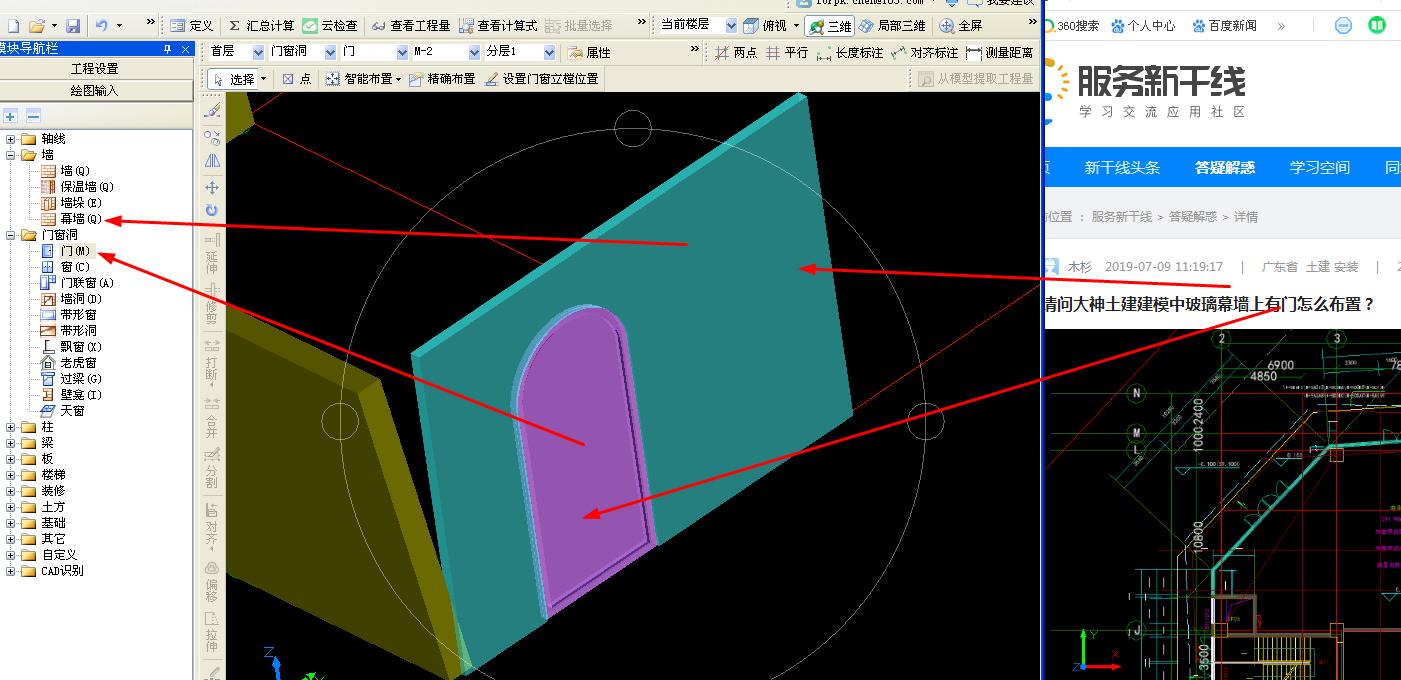Open the 工程设置 panel tab
This screenshot has width=1401, height=680.
pyautogui.click(x=96, y=69)
